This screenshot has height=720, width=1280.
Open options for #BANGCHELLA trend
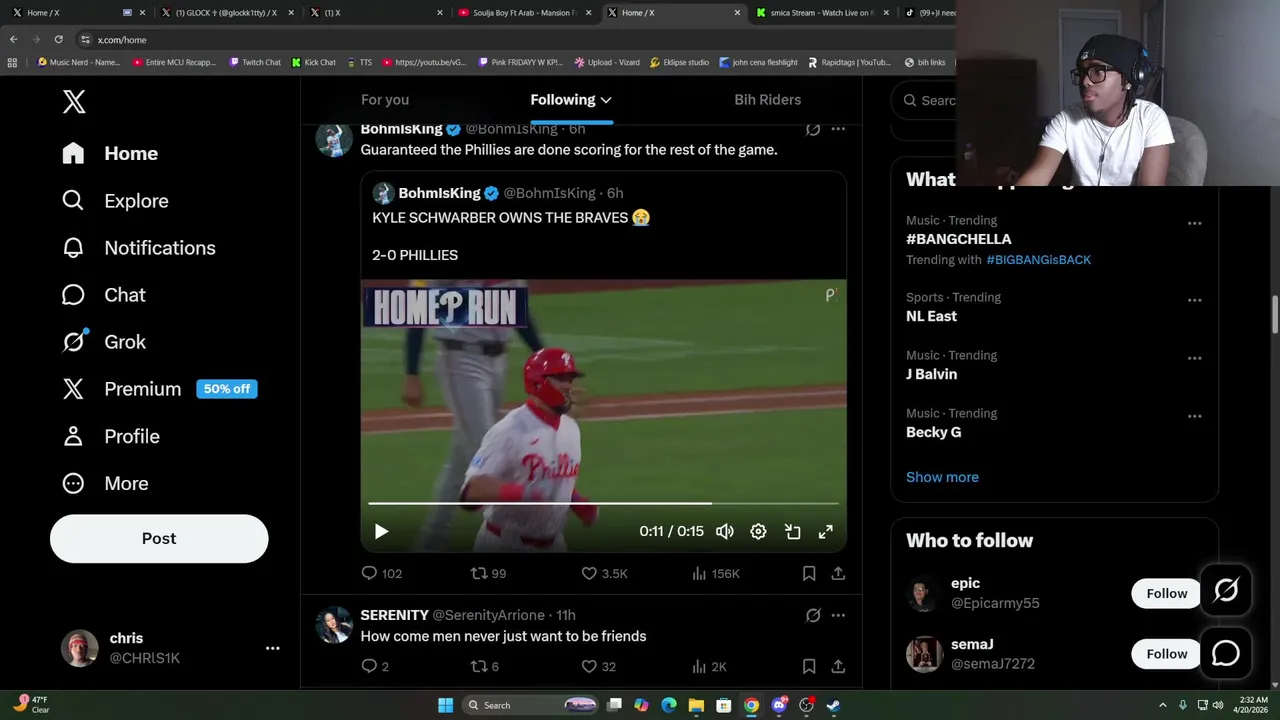click(x=1194, y=223)
